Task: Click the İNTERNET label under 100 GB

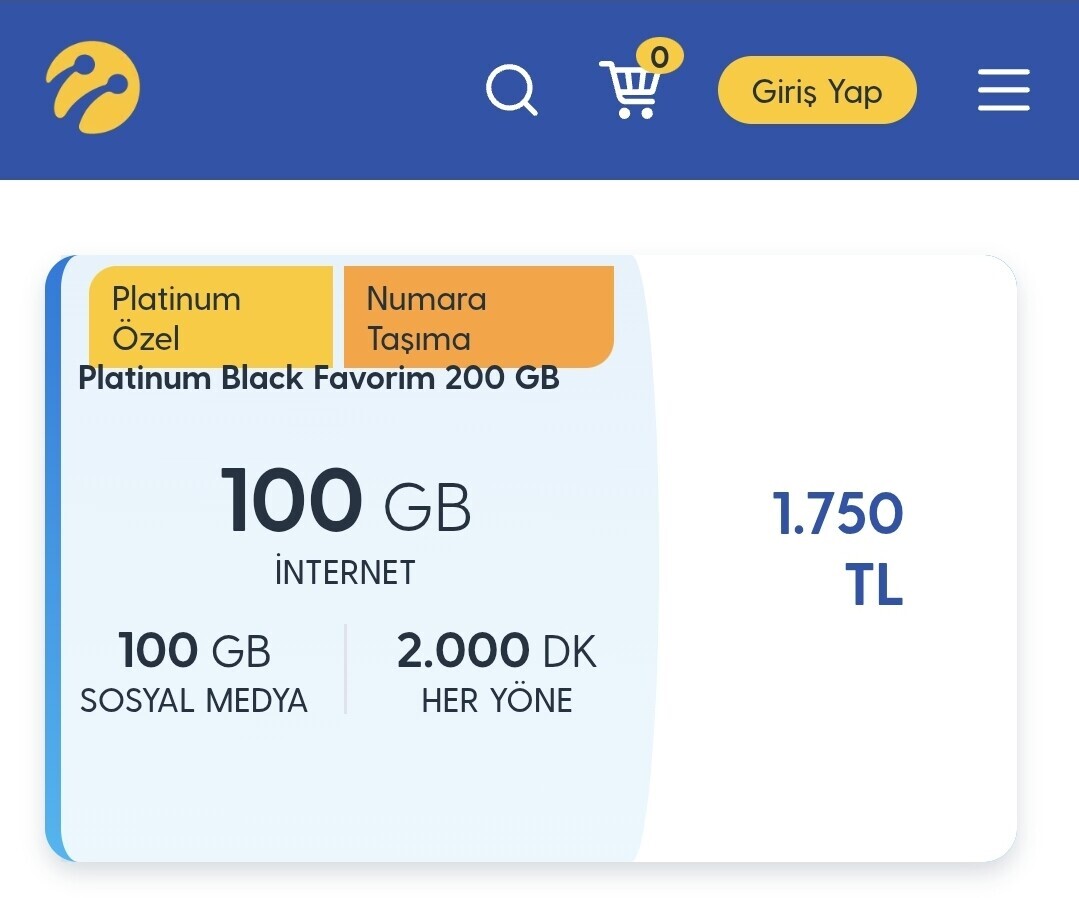Action: [345, 572]
